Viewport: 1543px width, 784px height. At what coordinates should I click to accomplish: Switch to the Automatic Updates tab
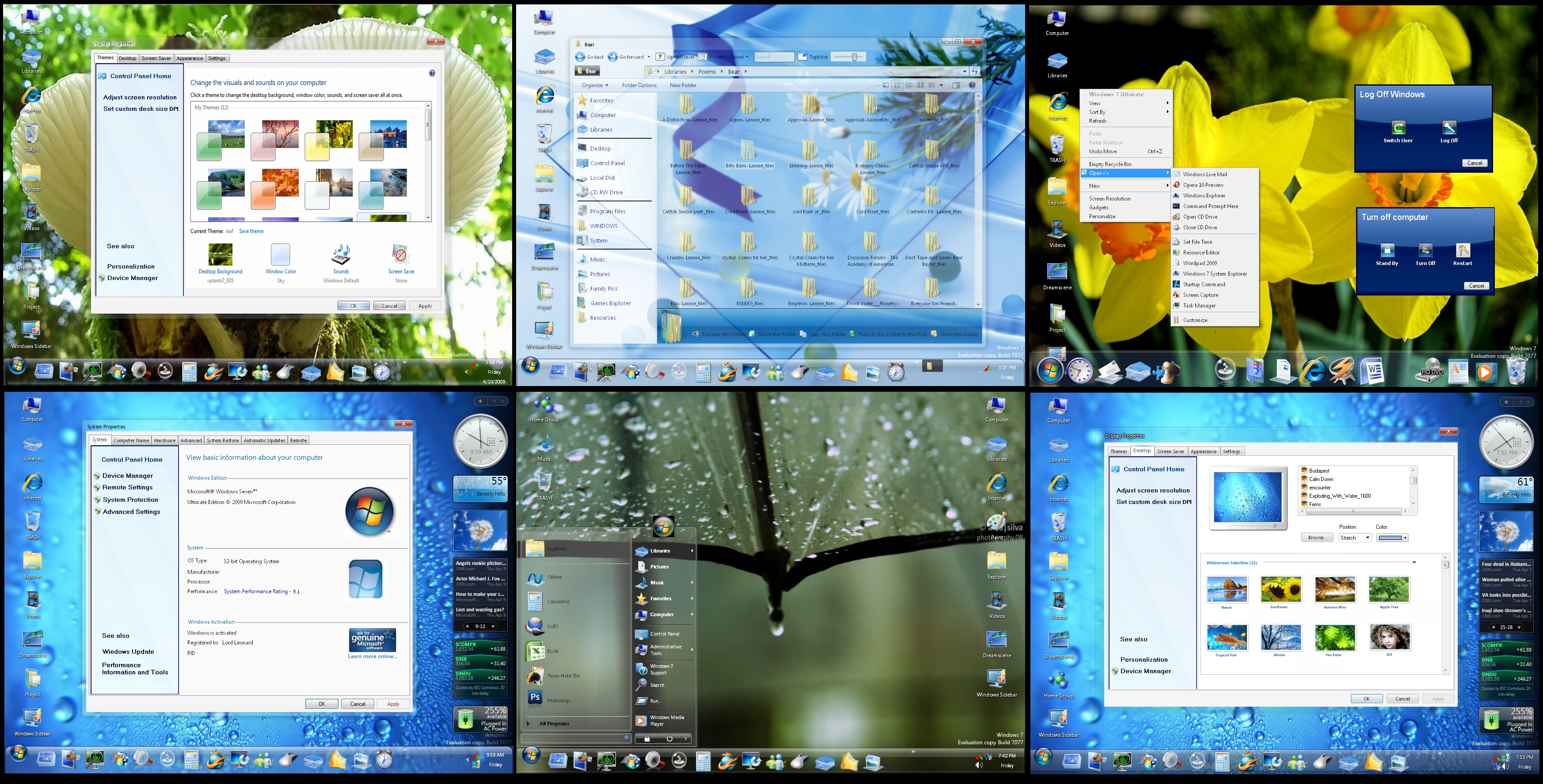pos(264,440)
